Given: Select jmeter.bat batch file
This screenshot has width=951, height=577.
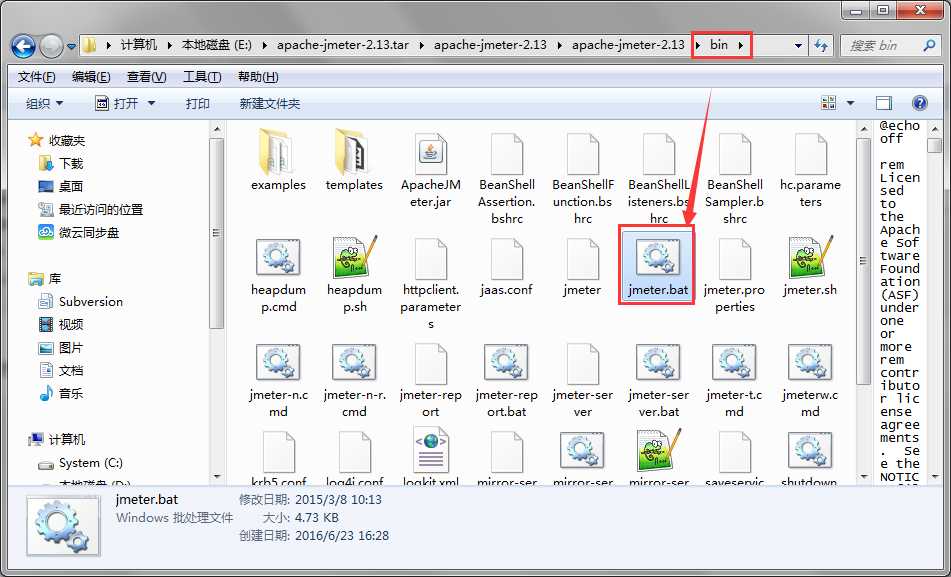Looking at the screenshot, I should 658,265.
